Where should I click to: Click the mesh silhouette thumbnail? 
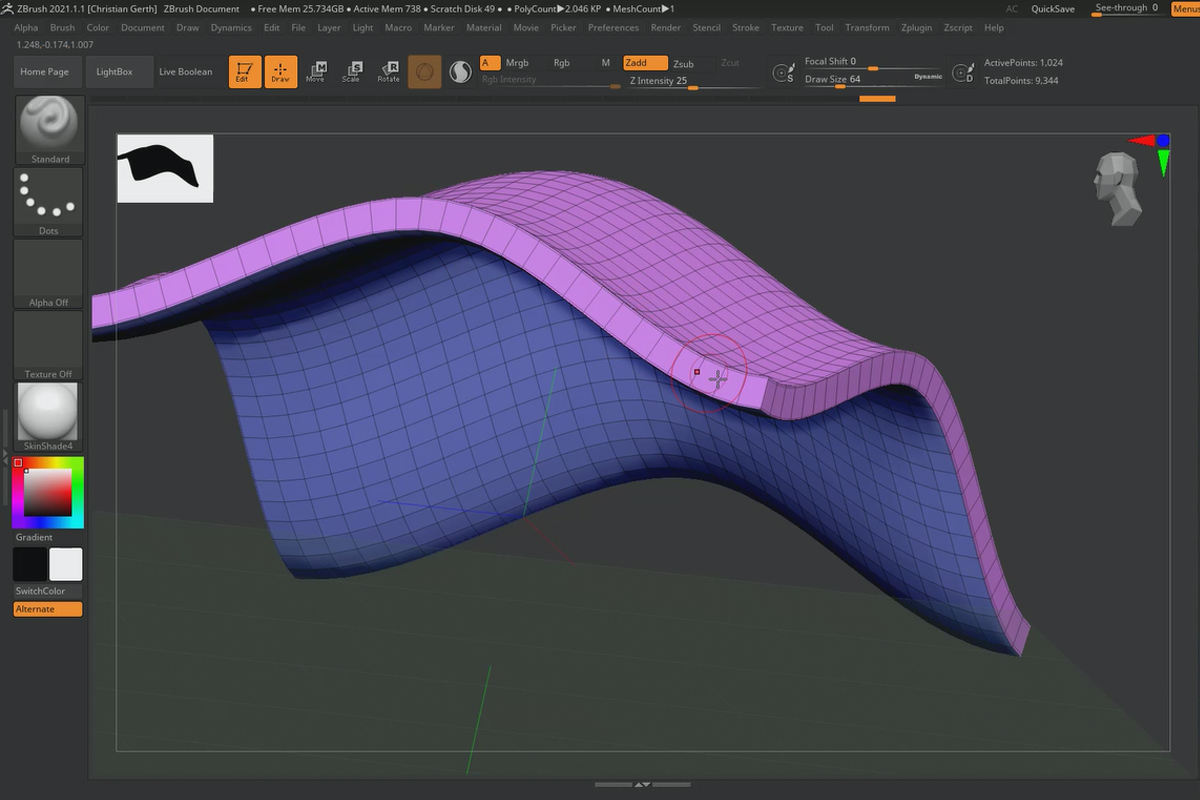click(165, 168)
